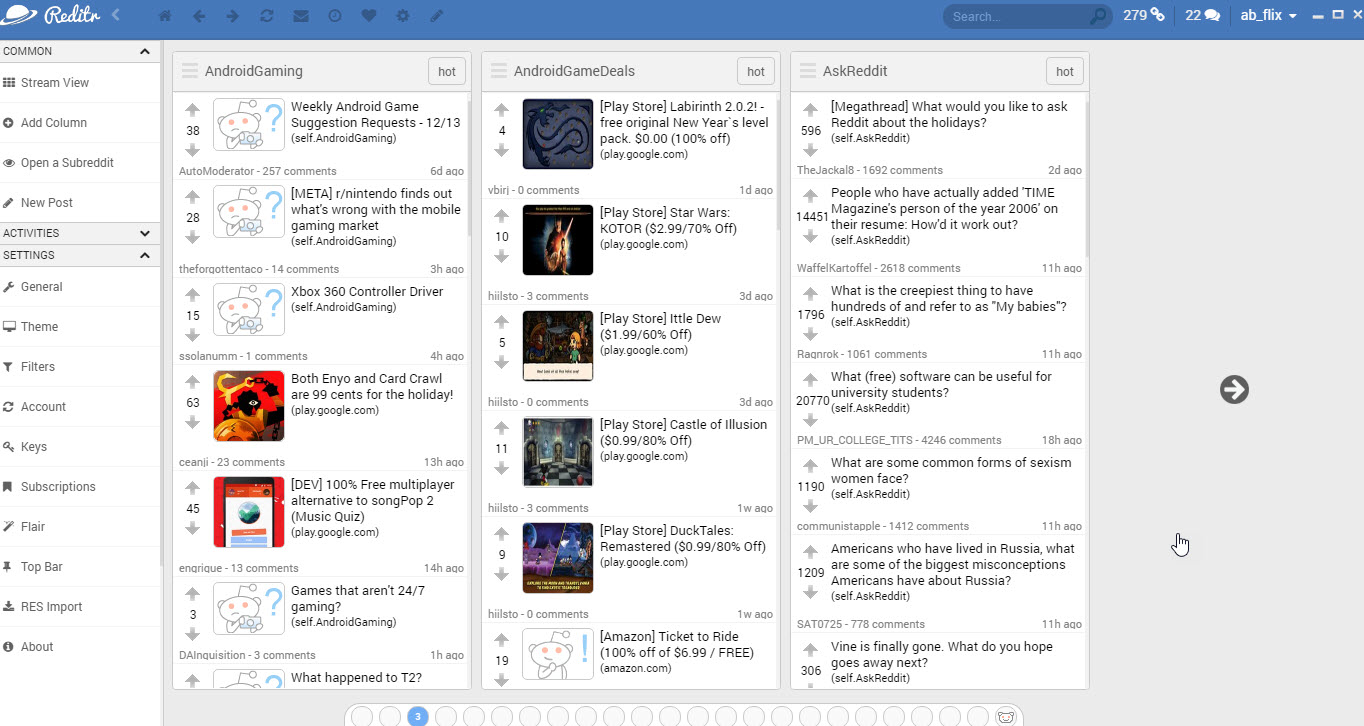
Task: Click the pencil compose icon in top bar
Action: pyautogui.click(x=436, y=16)
